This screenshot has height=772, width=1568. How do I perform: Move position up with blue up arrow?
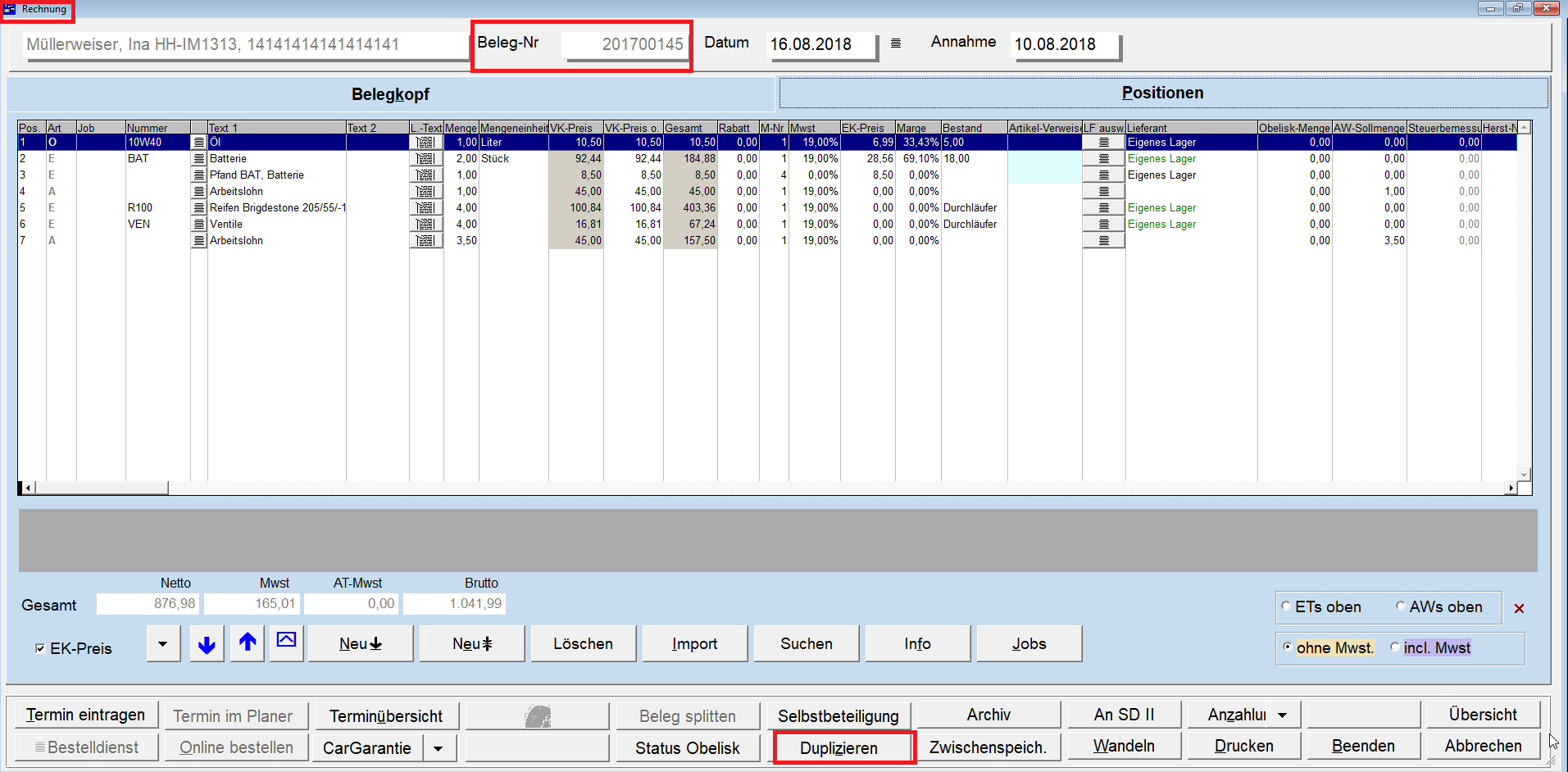tap(248, 643)
